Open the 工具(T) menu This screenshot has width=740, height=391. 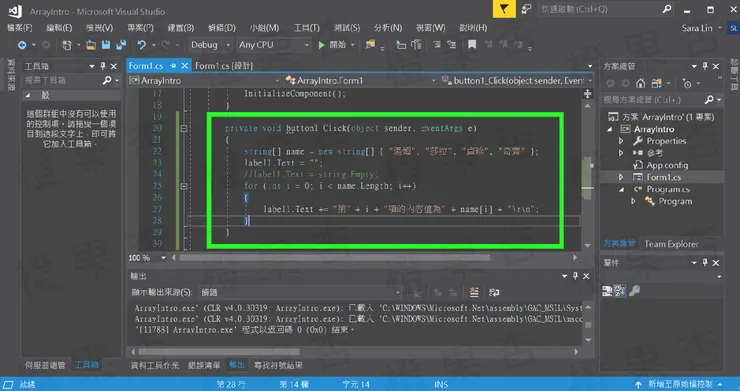click(x=307, y=28)
